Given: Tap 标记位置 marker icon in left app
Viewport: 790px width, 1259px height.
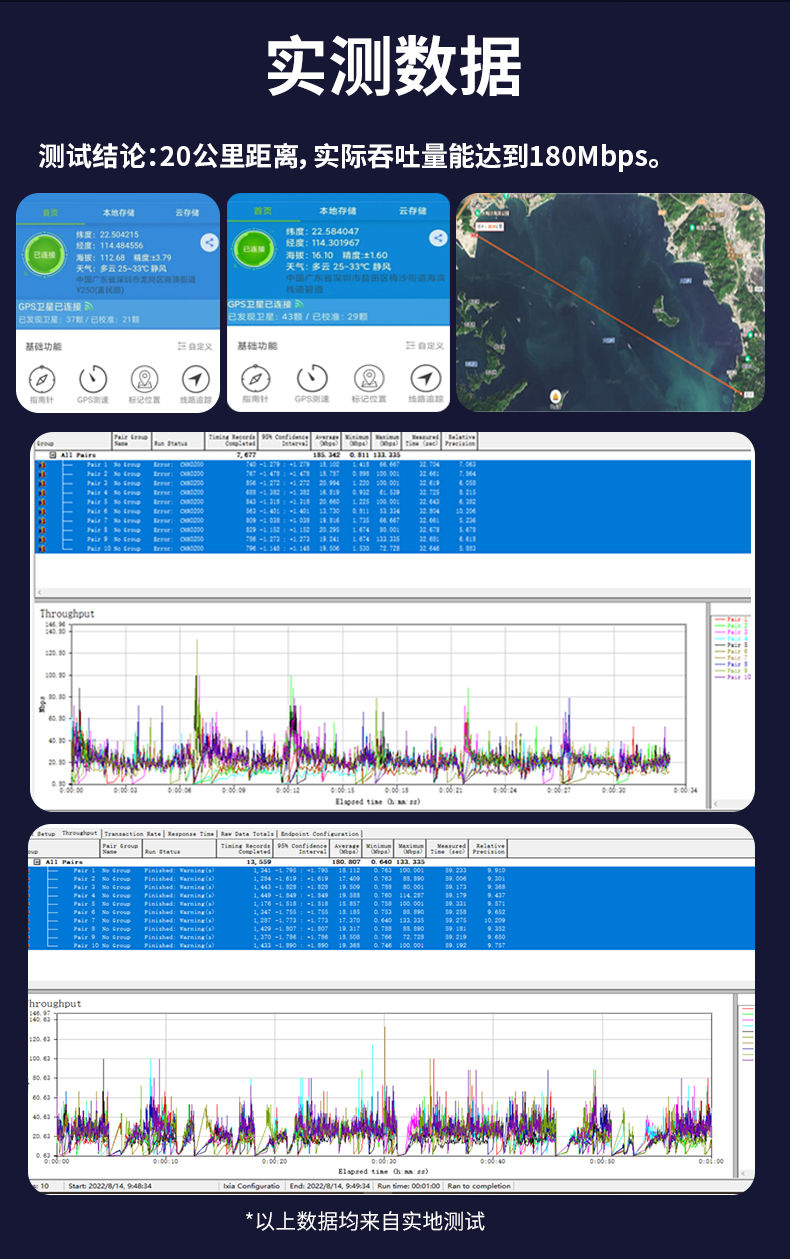Looking at the screenshot, I should pos(145,380).
